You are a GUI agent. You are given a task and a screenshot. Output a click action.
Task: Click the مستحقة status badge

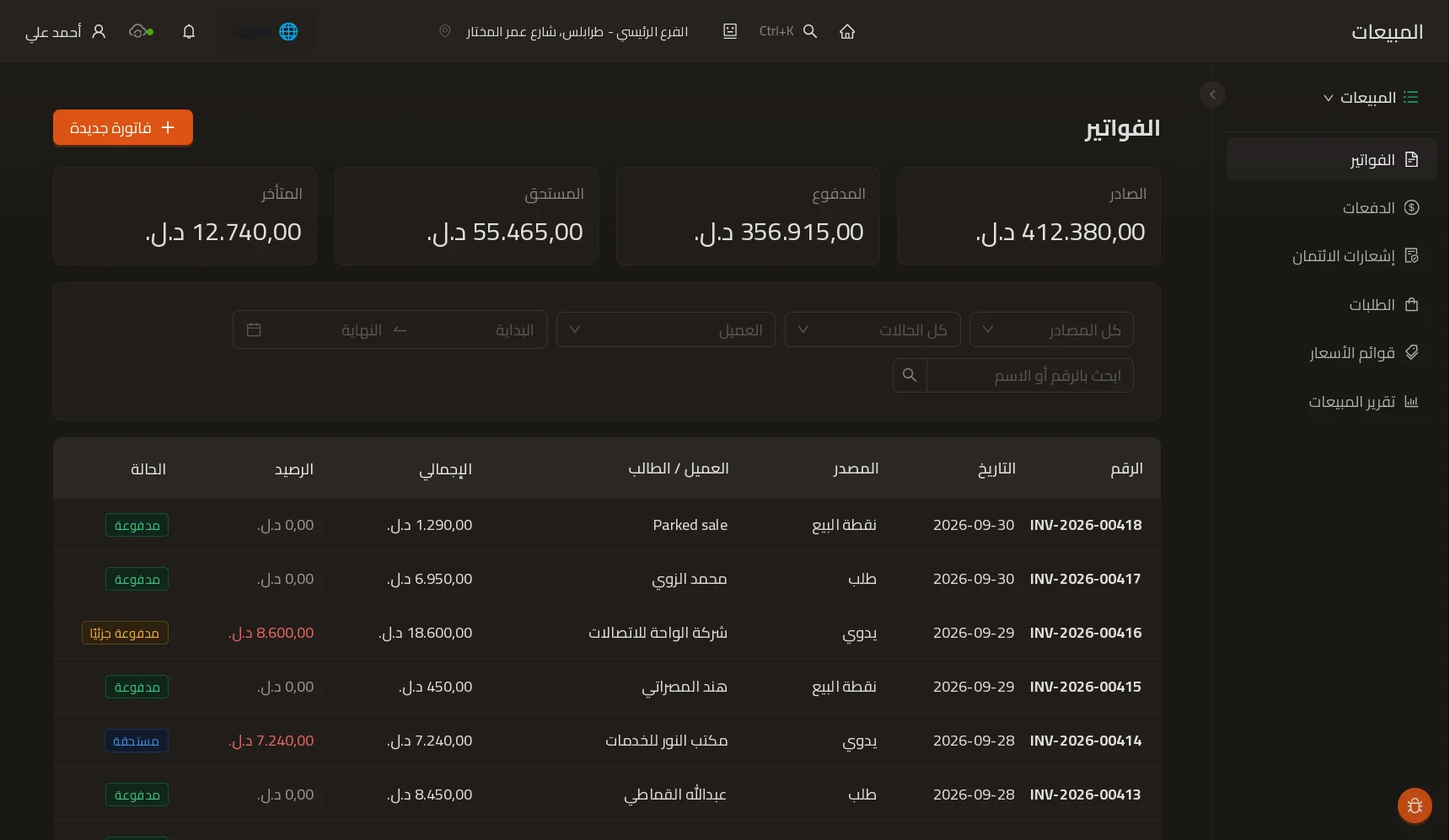pos(137,741)
